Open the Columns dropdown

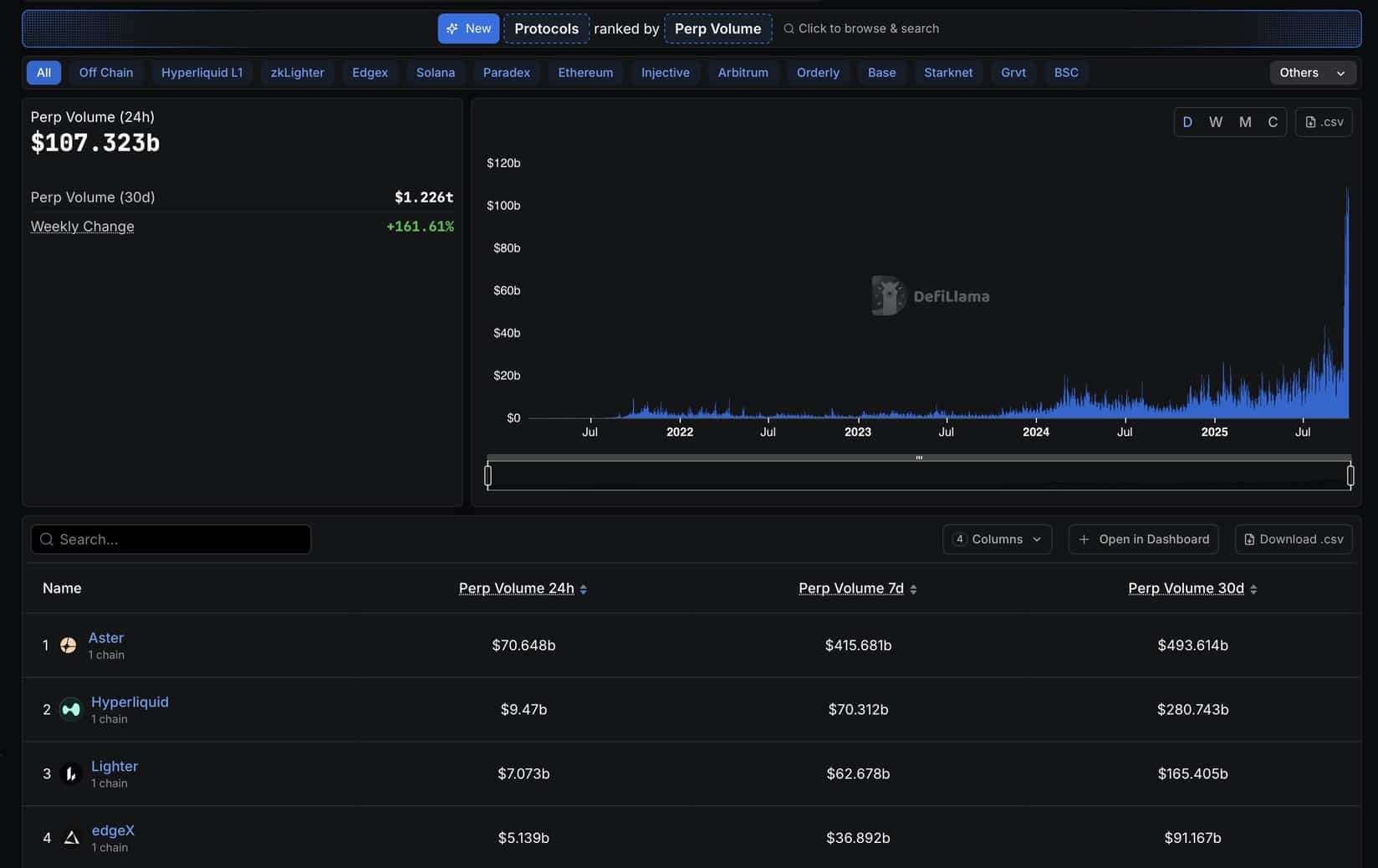click(x=997, y=539)
